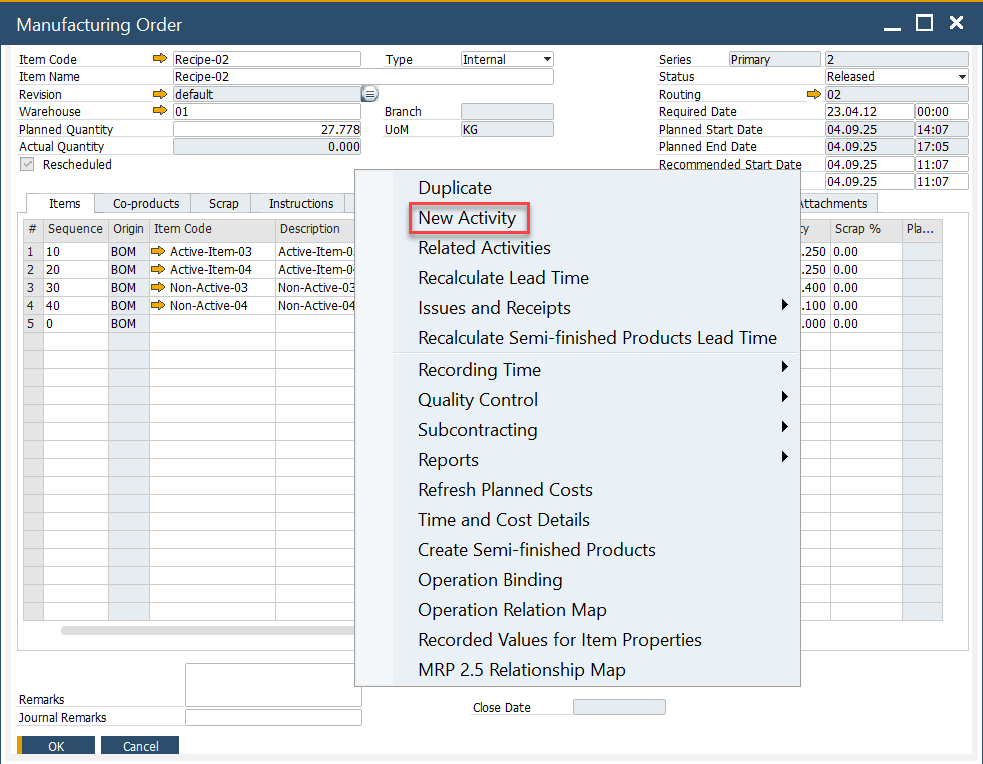Click into the Remarks text box

click(272, 684)
